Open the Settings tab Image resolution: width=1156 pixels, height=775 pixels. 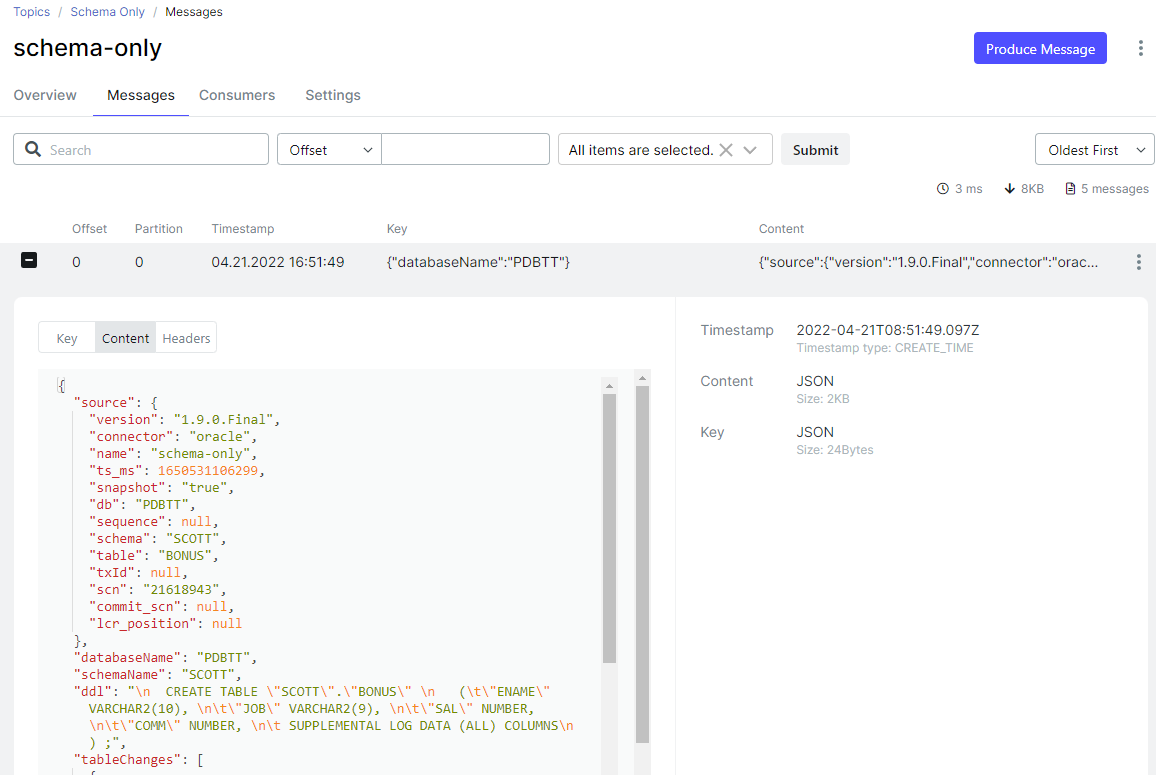click(333, 95)
